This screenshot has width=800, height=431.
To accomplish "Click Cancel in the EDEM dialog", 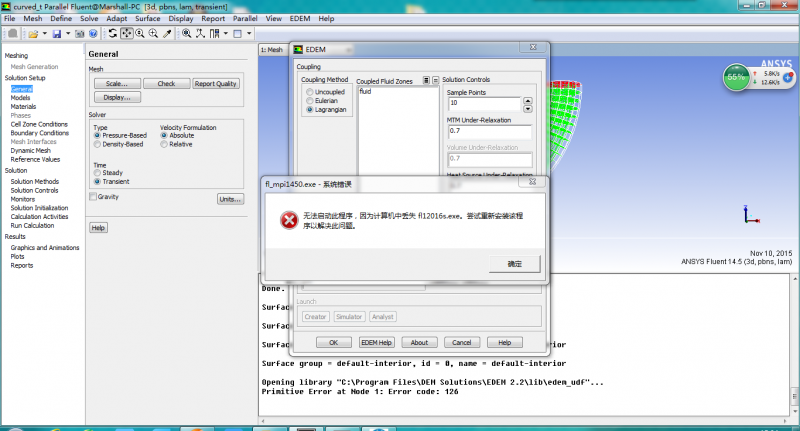I will 462,342.
